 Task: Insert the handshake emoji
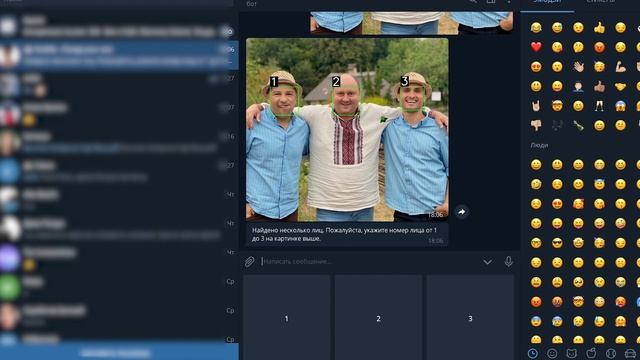tap(620, 86)
